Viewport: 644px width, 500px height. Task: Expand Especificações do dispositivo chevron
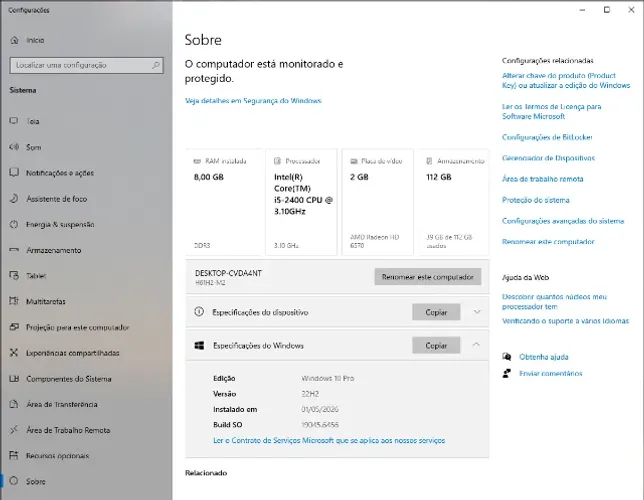477,312
